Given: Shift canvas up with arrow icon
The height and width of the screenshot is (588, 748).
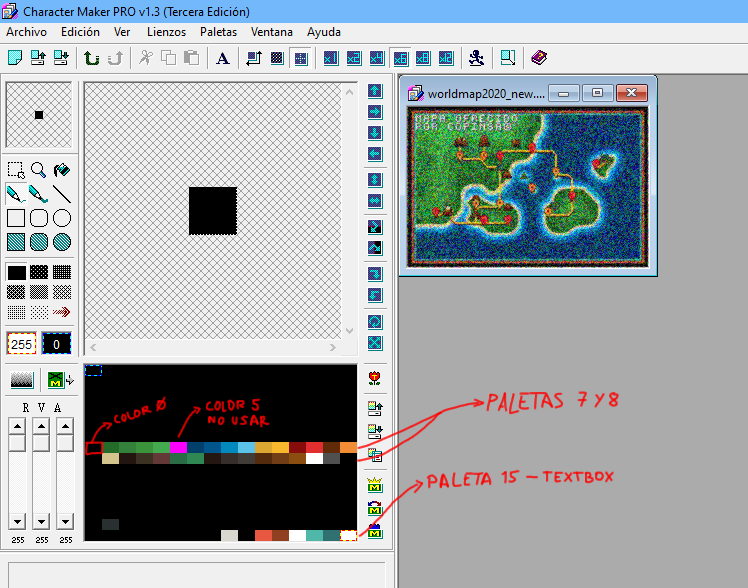Looking at the screenshot, I should pyautogui.click(x=375, y=91).
